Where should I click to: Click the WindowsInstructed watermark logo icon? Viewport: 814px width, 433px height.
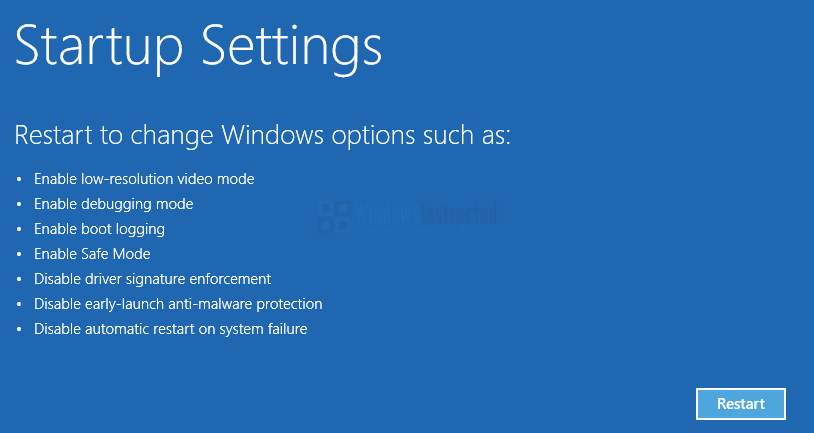(x=334, y=216)
